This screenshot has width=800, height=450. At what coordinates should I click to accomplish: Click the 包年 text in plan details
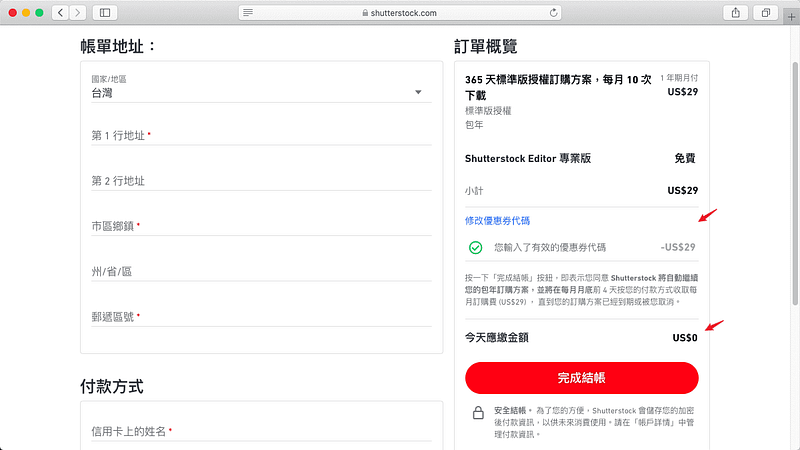[474, 125]
